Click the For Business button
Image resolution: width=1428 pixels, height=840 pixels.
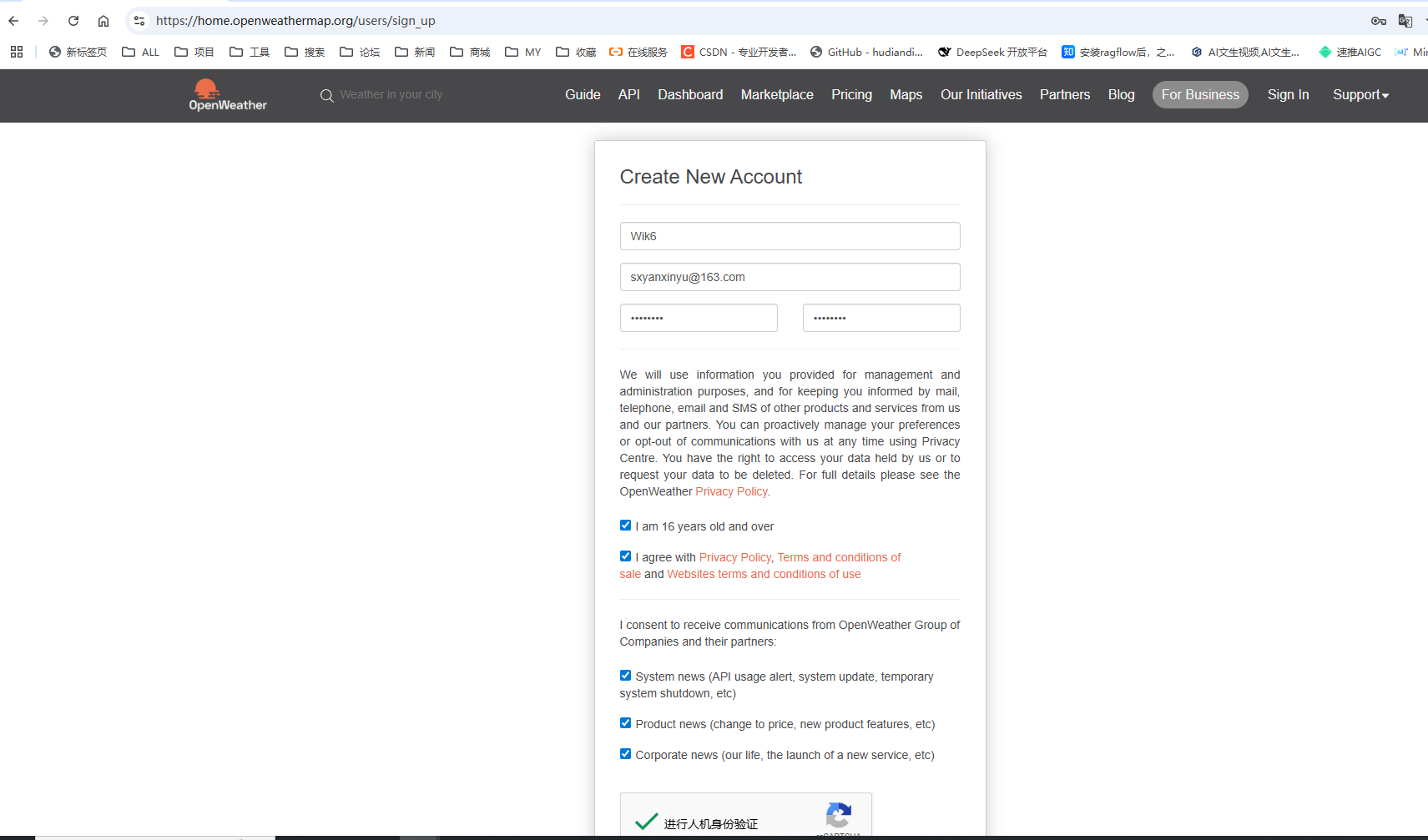(1200, 95)
